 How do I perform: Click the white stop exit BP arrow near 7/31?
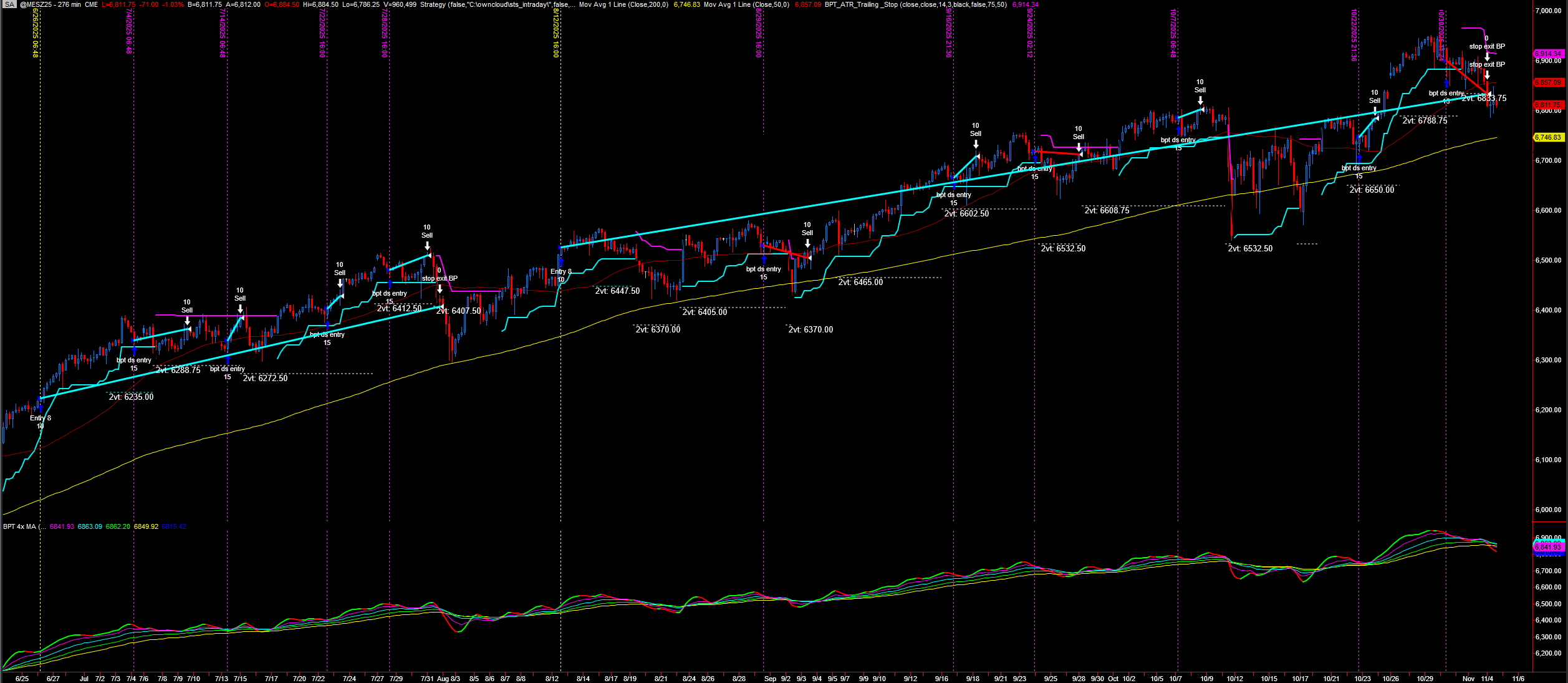pos(440,289)
